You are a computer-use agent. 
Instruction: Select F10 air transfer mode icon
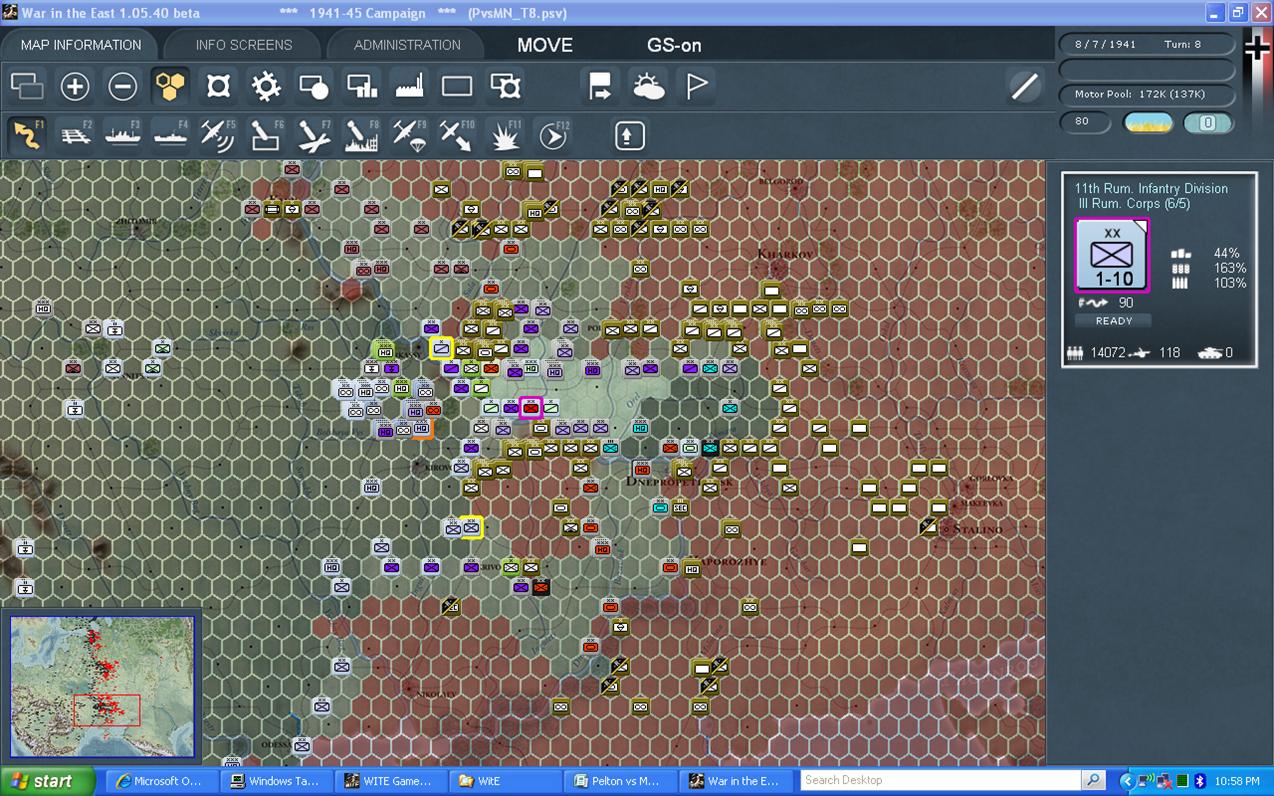point(457,135)
